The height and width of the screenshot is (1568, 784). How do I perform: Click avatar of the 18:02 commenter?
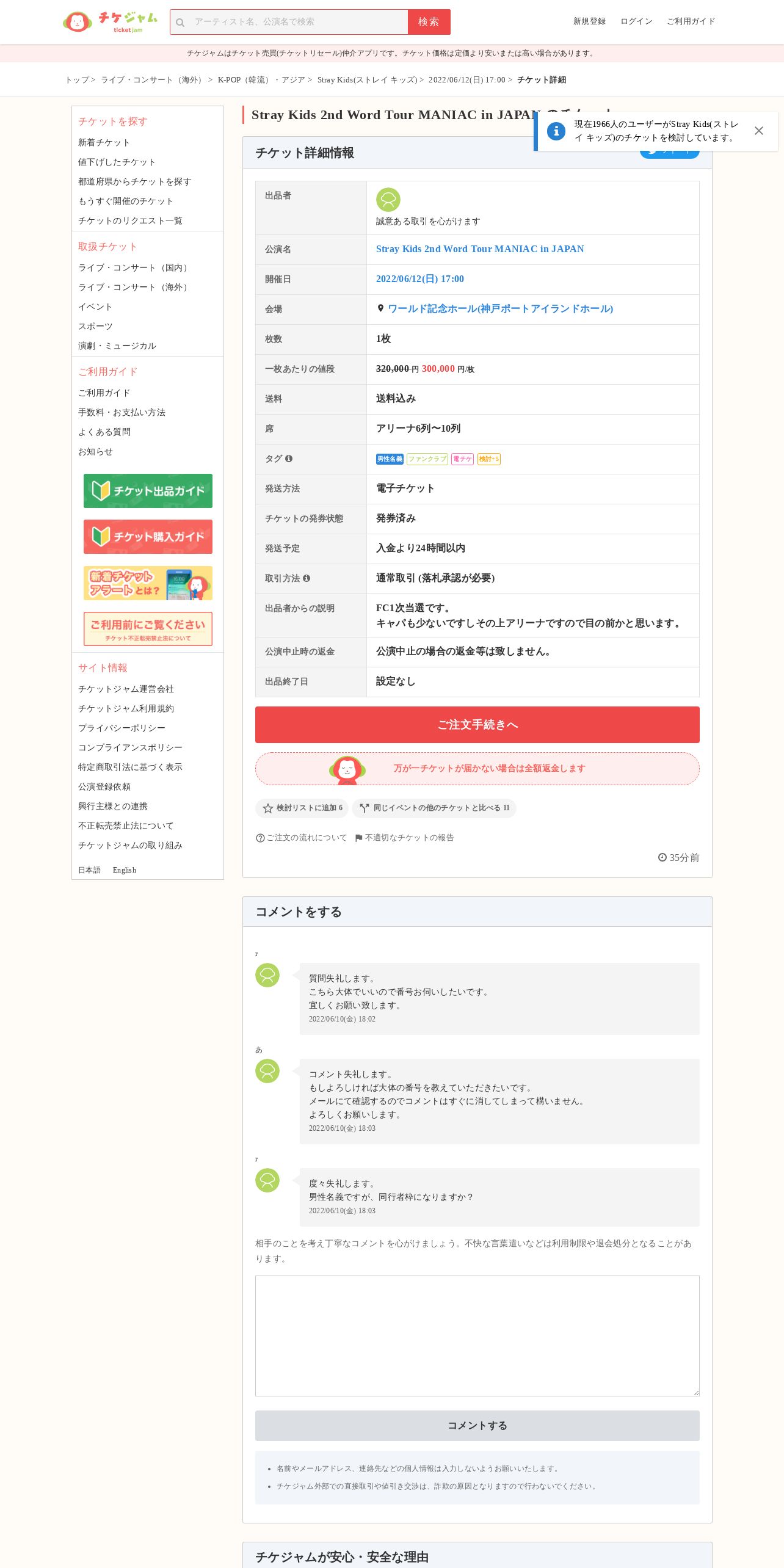click(x=267, y=975)
